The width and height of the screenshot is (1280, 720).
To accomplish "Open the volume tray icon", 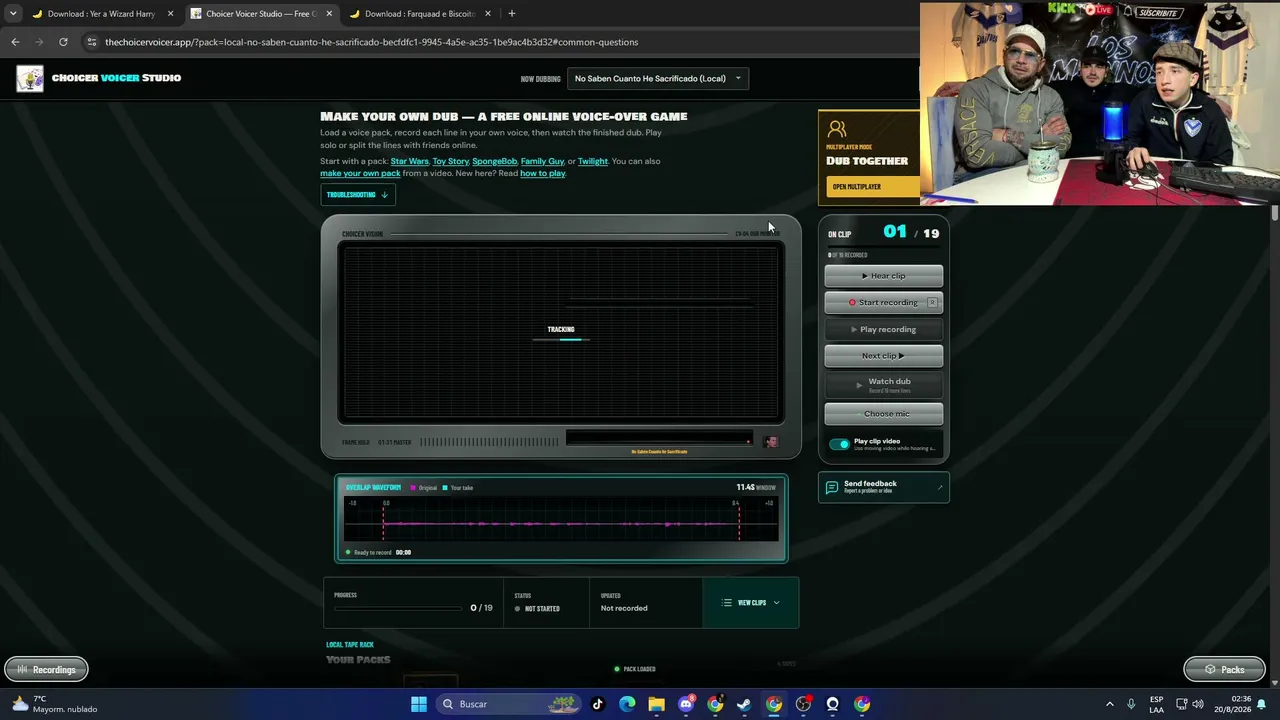I will pyautogui.click(x=1198, y=704).
